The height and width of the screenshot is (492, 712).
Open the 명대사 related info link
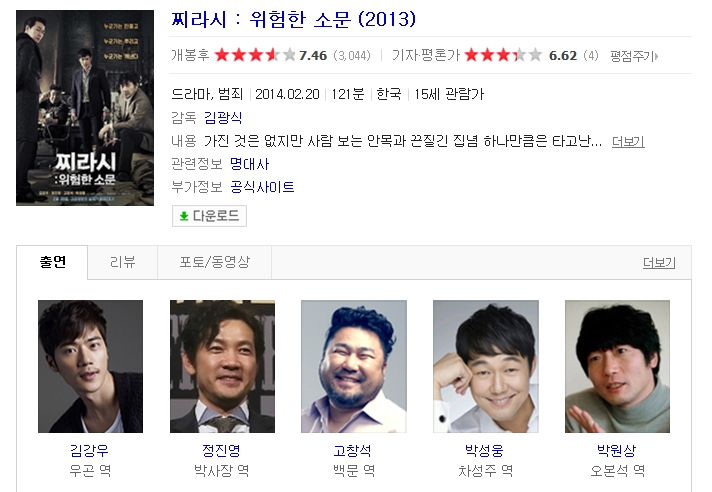[249, 164]
